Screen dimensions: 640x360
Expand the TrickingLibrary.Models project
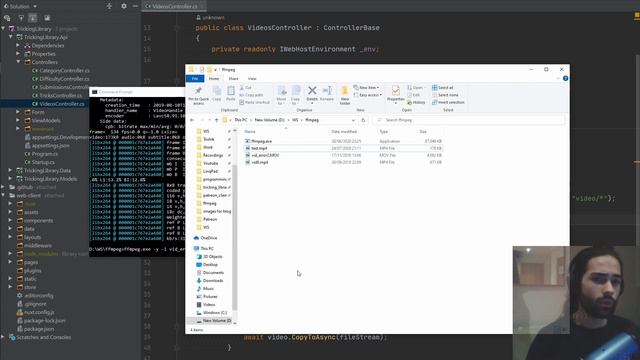11,179
